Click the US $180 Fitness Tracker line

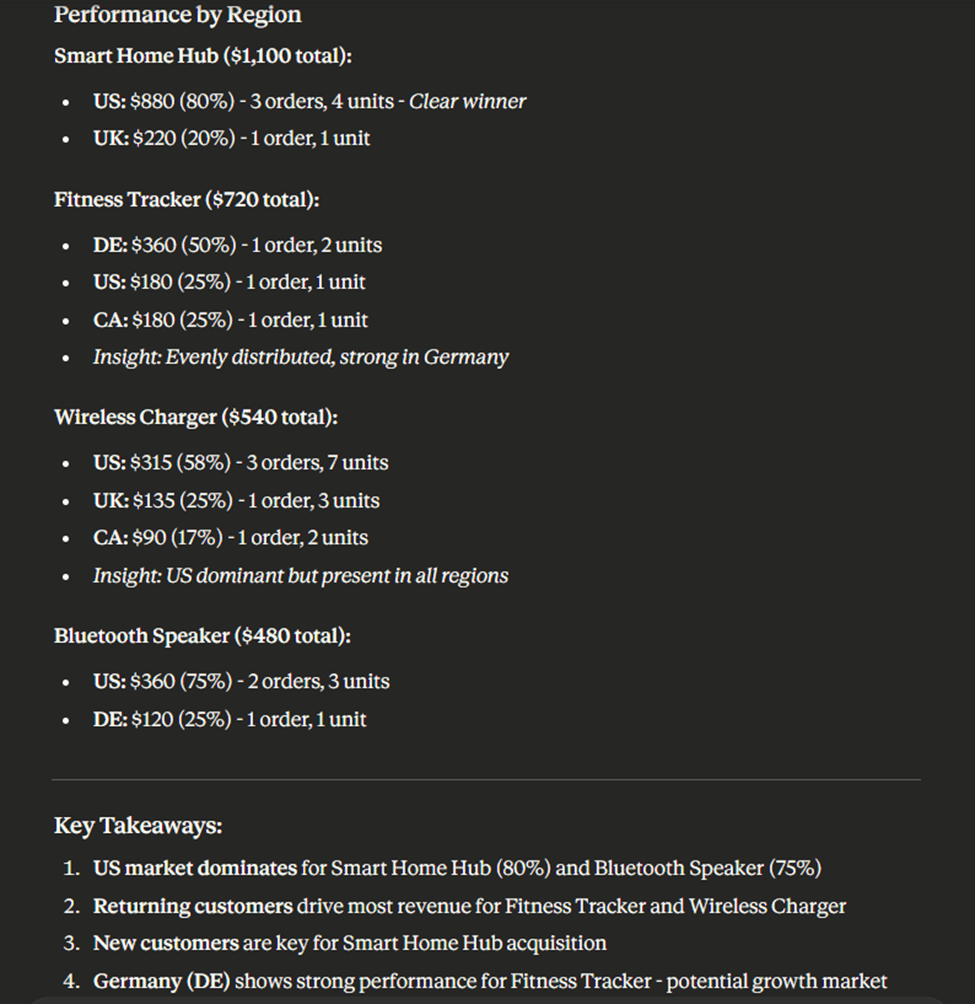pos(229,282)
